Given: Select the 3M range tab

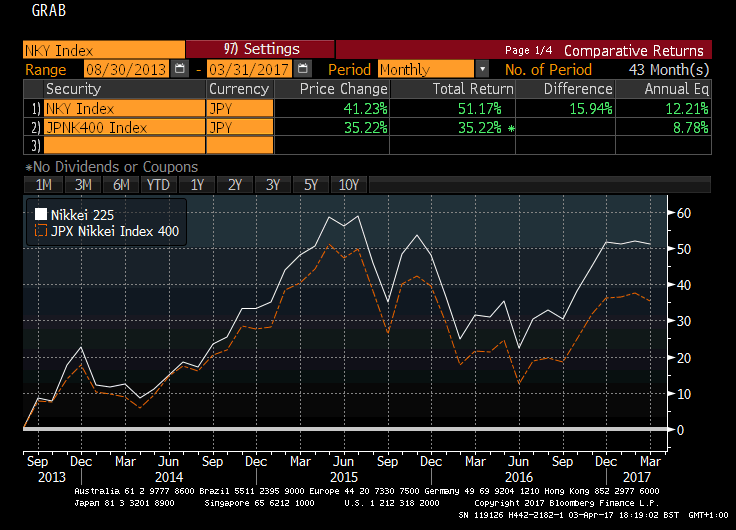Looking at the screenshot, I should (83, 185).
